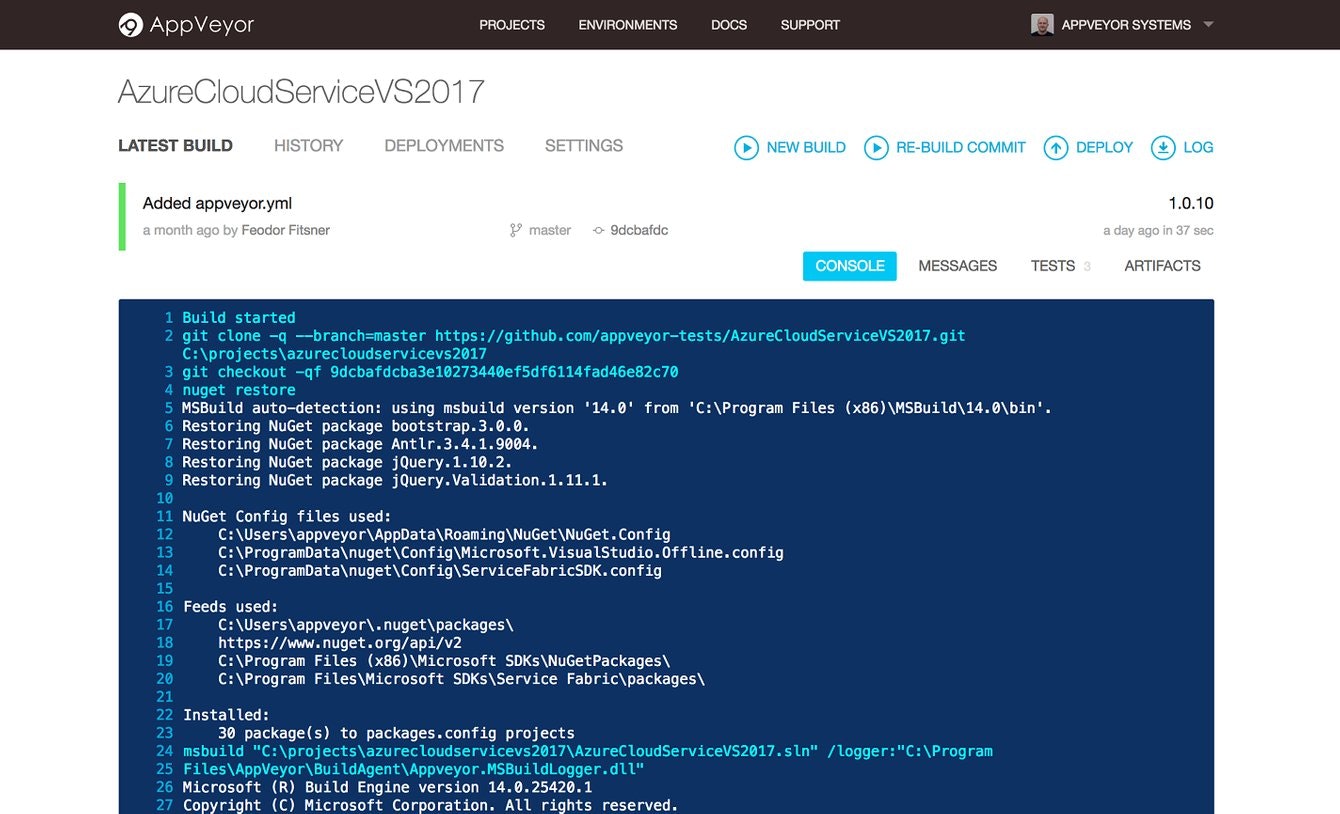
Task: Click 'Build Engine version 14.0.25420.1' line
Action: point(387,787)
